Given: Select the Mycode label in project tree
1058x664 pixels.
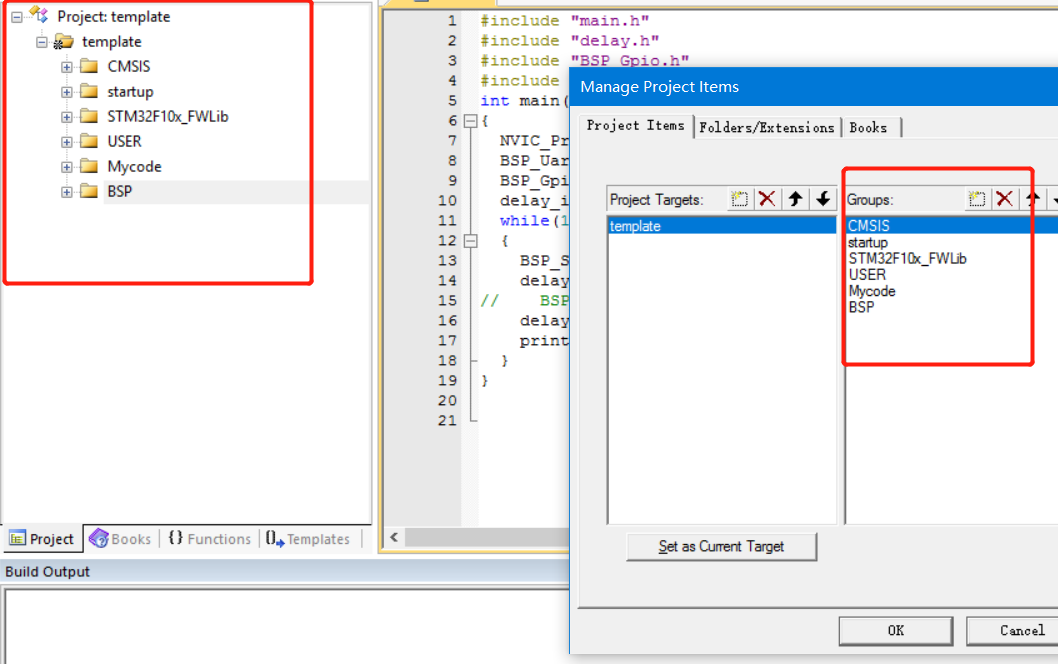Looking at the screenshot, I should point(134,167).
